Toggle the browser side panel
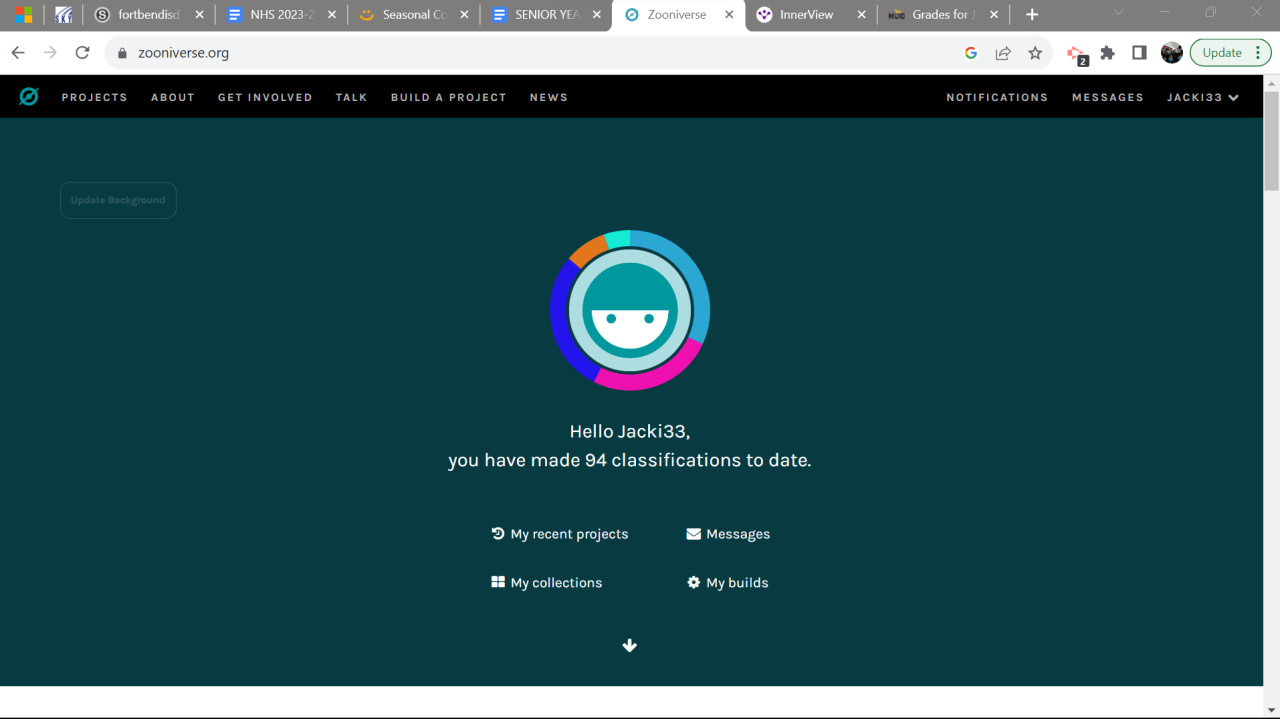This screenshot has height=719, width=1280. coord(1139,53)
